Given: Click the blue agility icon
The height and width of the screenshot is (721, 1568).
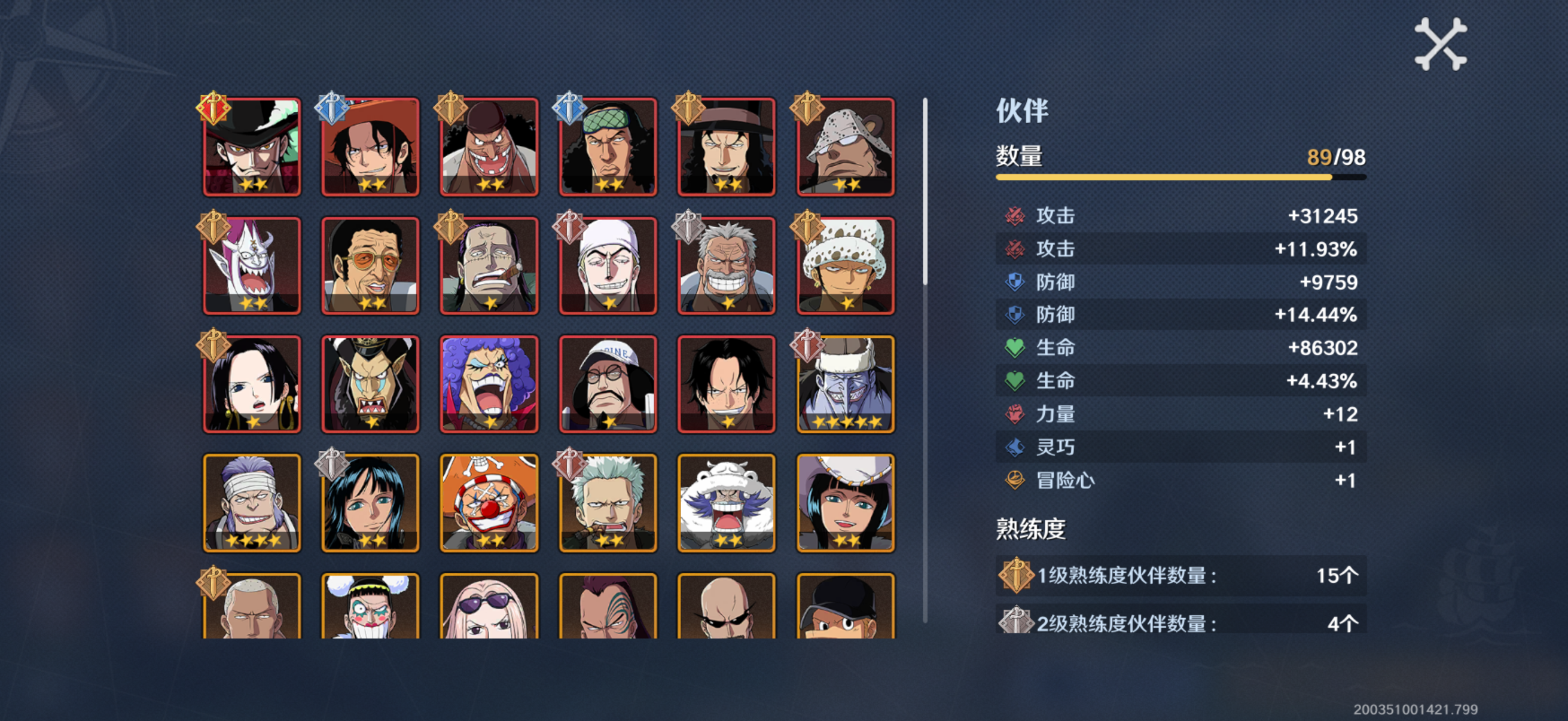Looking at the screenshot, I should (1014, 447).
